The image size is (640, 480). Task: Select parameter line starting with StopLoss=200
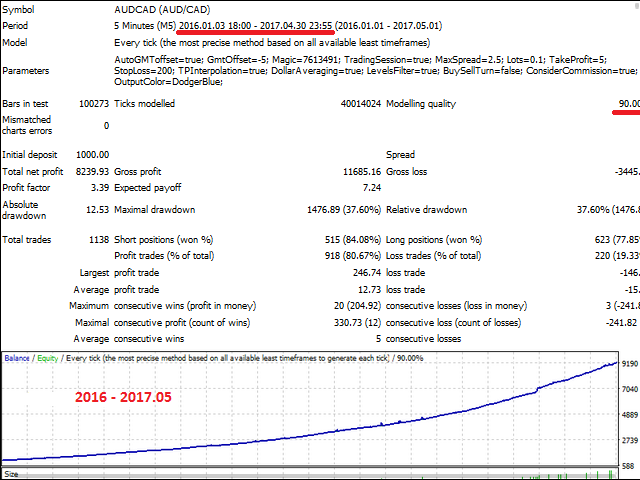click(x=376, y=71)
